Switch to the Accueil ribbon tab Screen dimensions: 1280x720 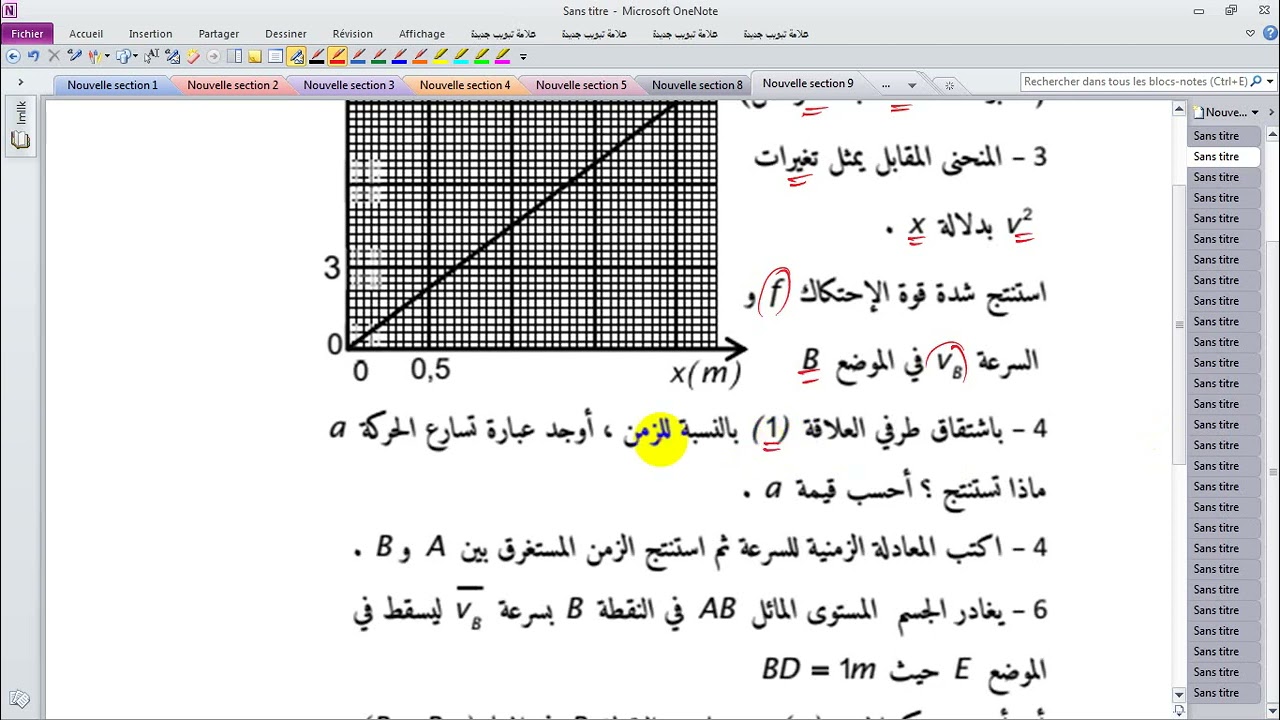pyautogui.click(x=86, y=34)
